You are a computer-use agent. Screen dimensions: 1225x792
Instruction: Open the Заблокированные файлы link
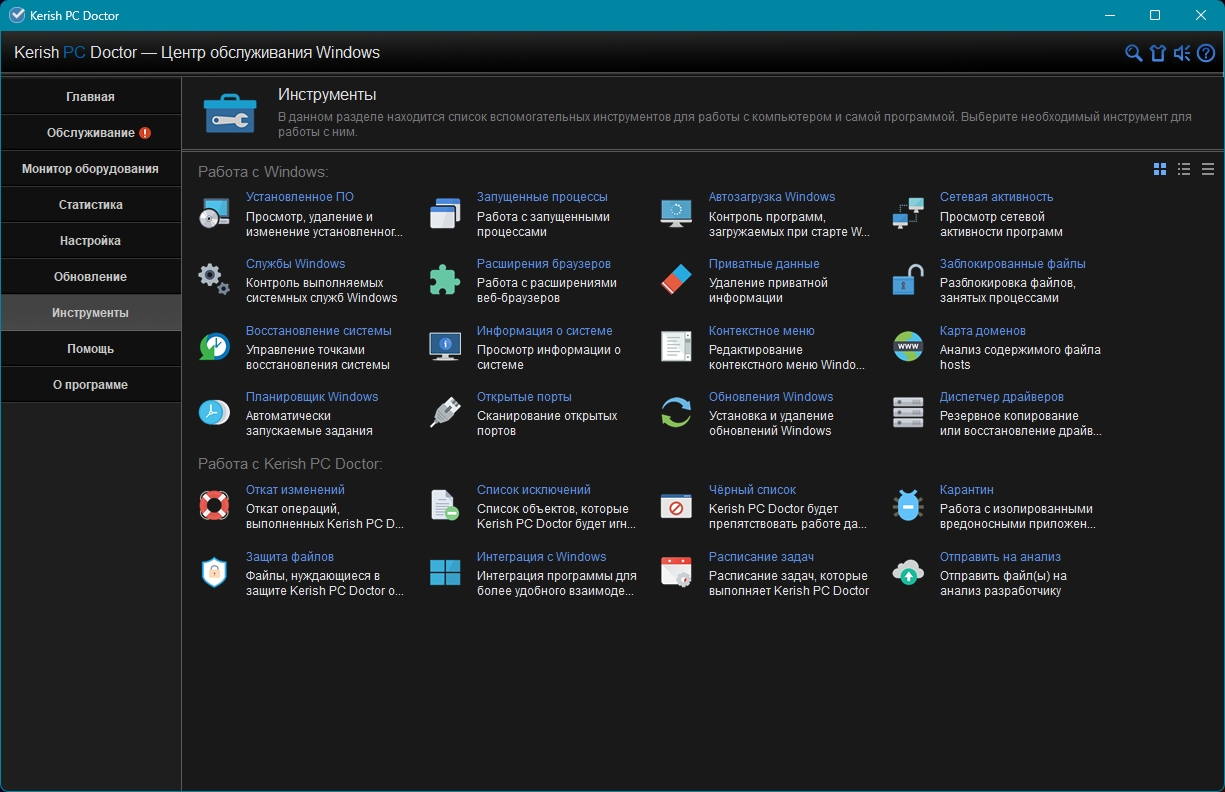coord(1013,264)
